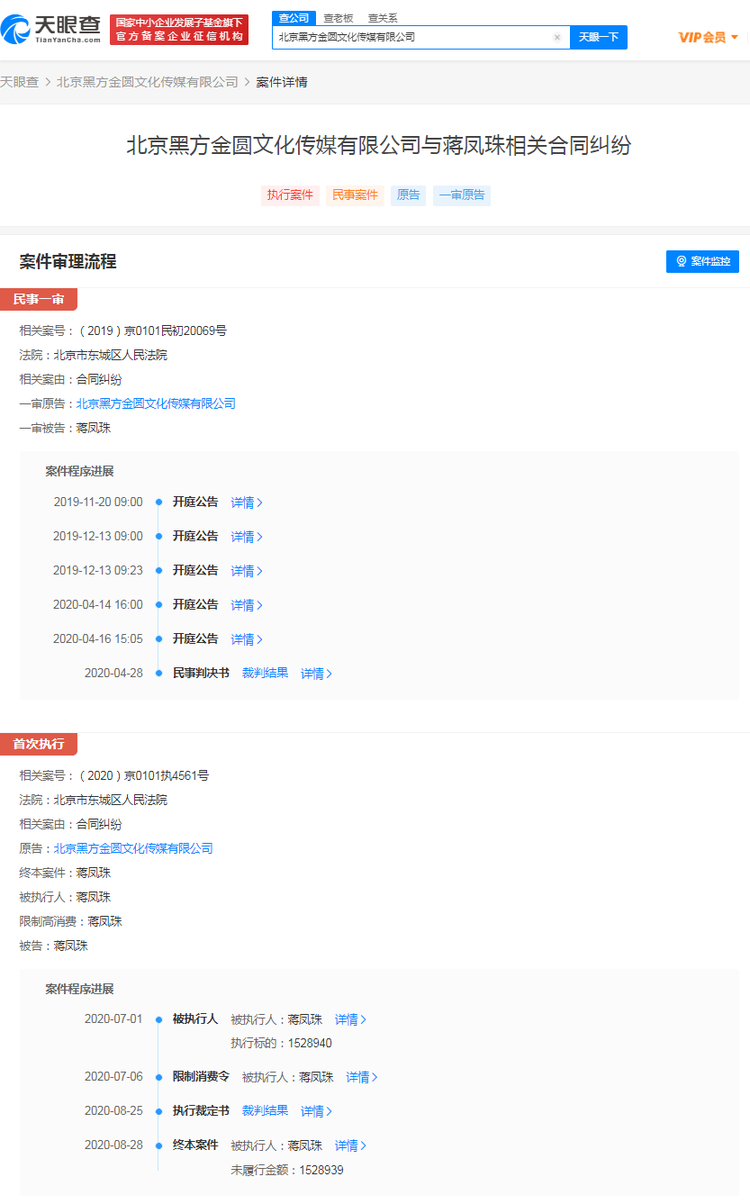Click 未履行金额：1528939 text
Viewport: 750px width, 1204px height.
coord(287,1169)
